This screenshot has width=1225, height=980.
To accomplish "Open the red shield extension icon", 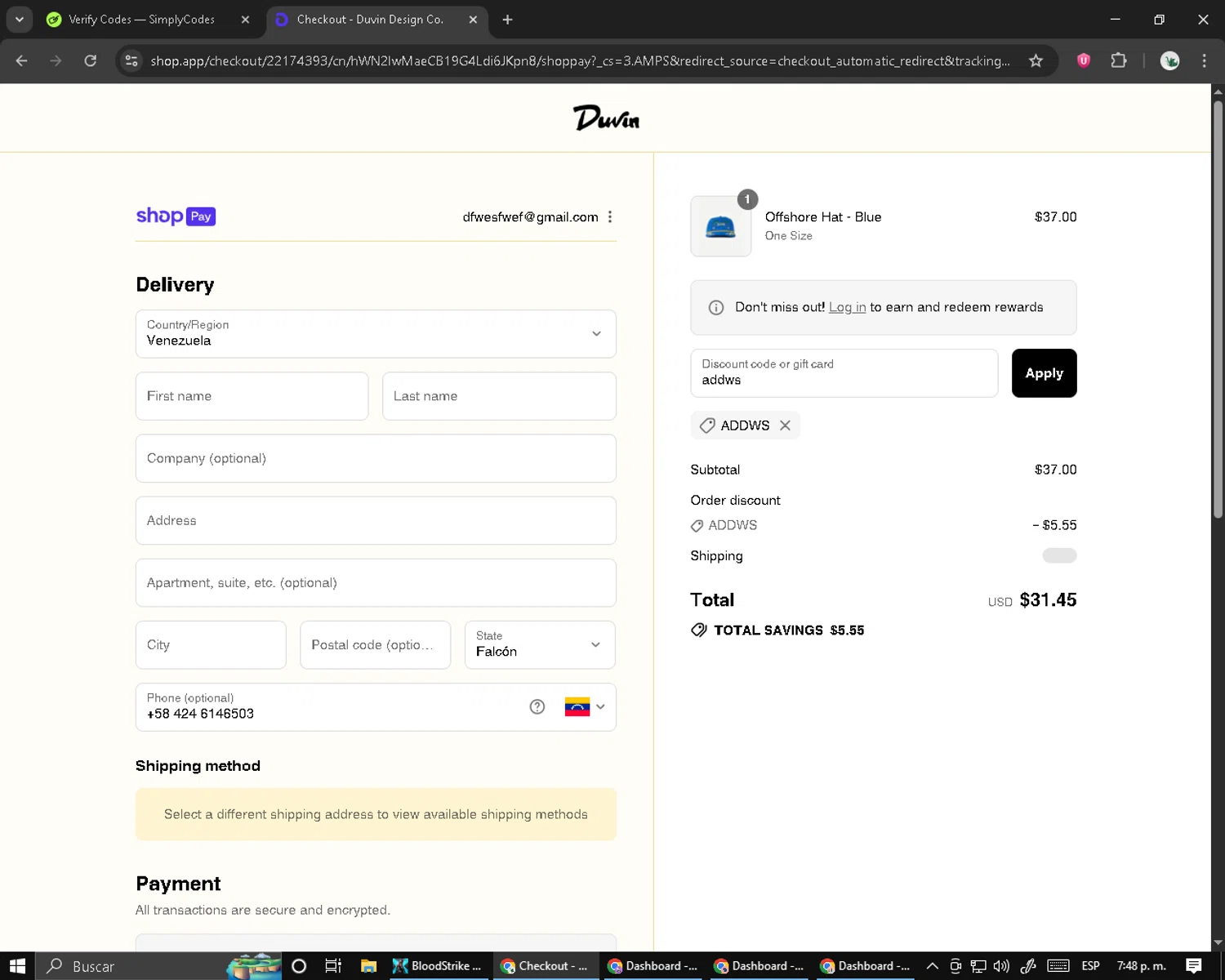I will tap(1084, 60).
